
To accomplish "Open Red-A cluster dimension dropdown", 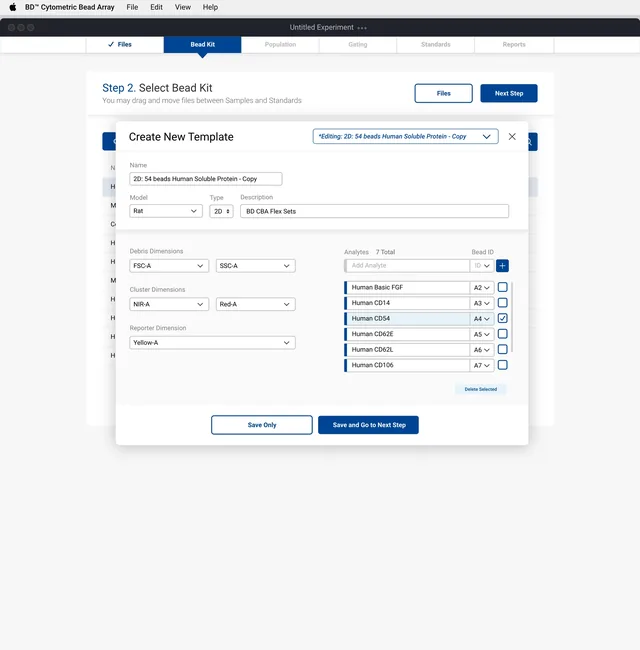I will click(256, 304).
